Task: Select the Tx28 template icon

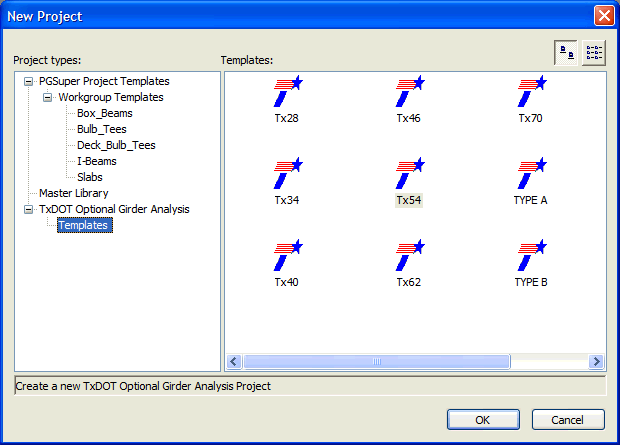Action: (287, 93)
